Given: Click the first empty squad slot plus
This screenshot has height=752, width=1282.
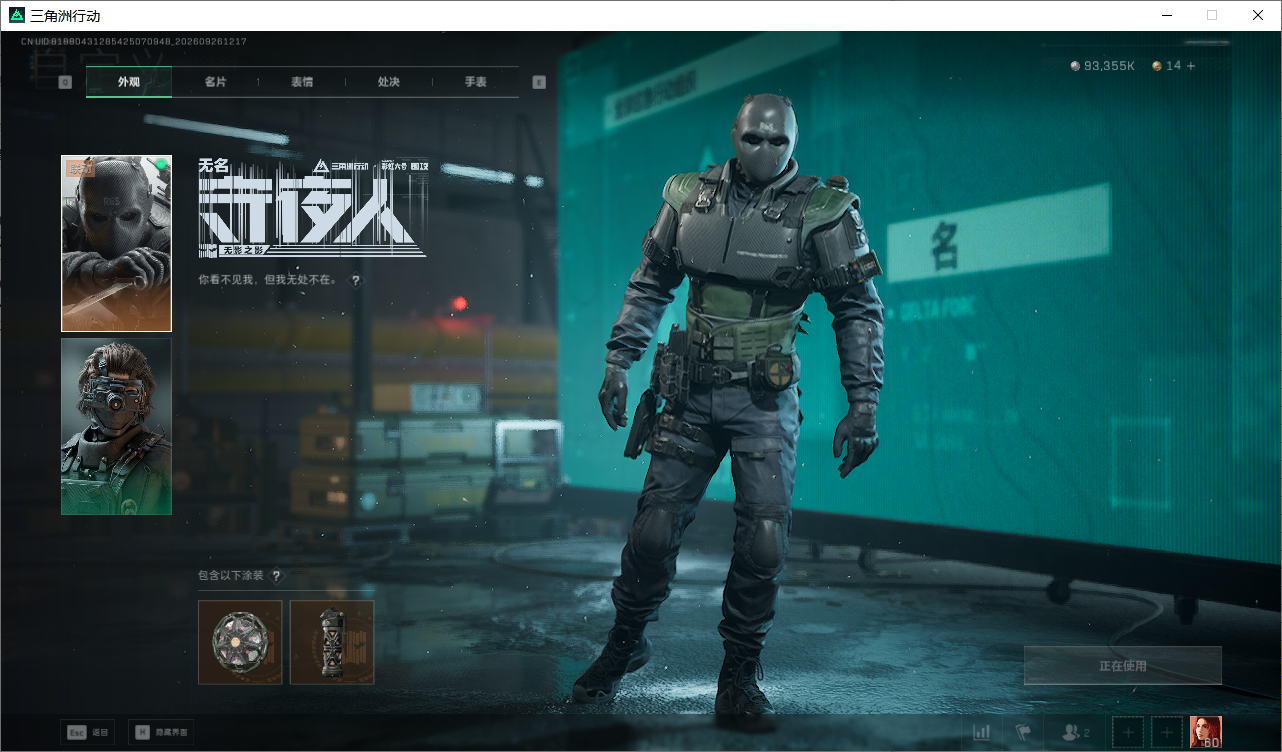Looking at the screenshot, I should coord(1128,733).
